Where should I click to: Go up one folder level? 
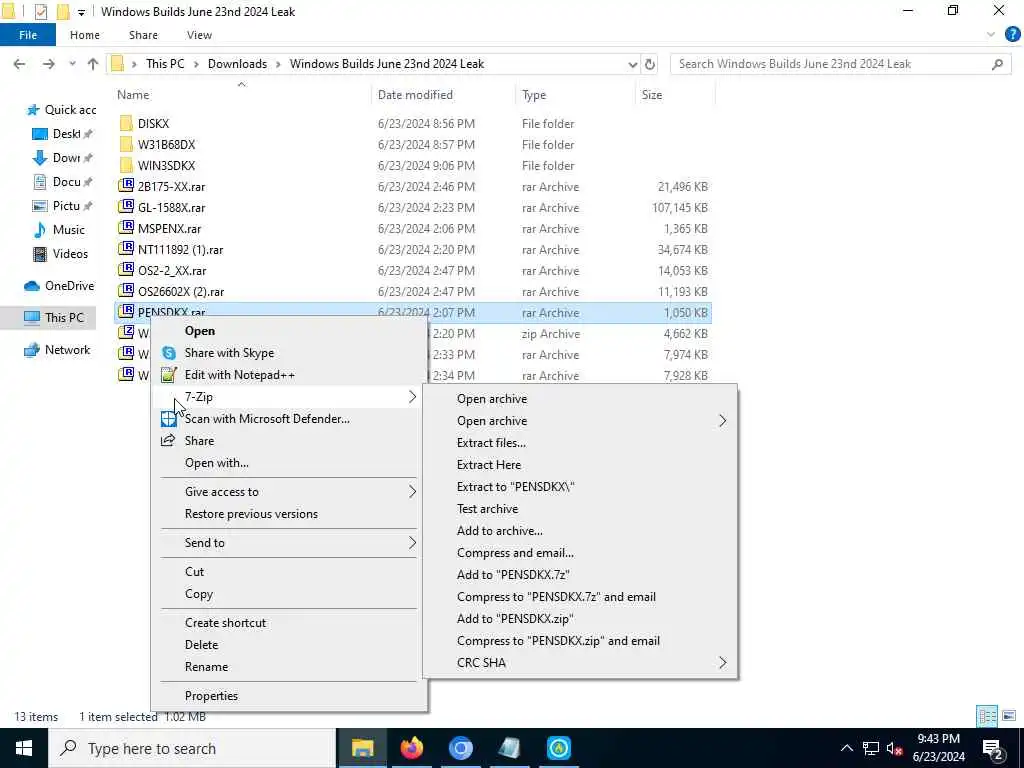93,64
